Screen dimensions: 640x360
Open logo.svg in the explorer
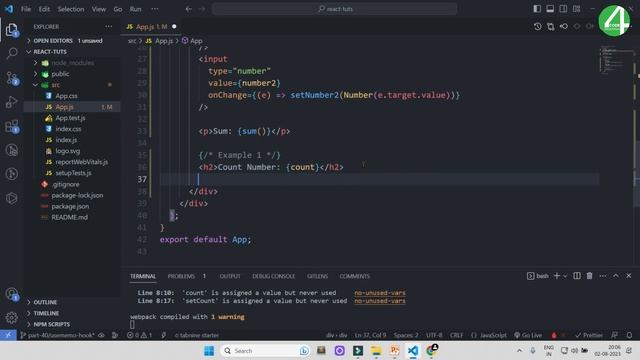[x=68, y=151]
